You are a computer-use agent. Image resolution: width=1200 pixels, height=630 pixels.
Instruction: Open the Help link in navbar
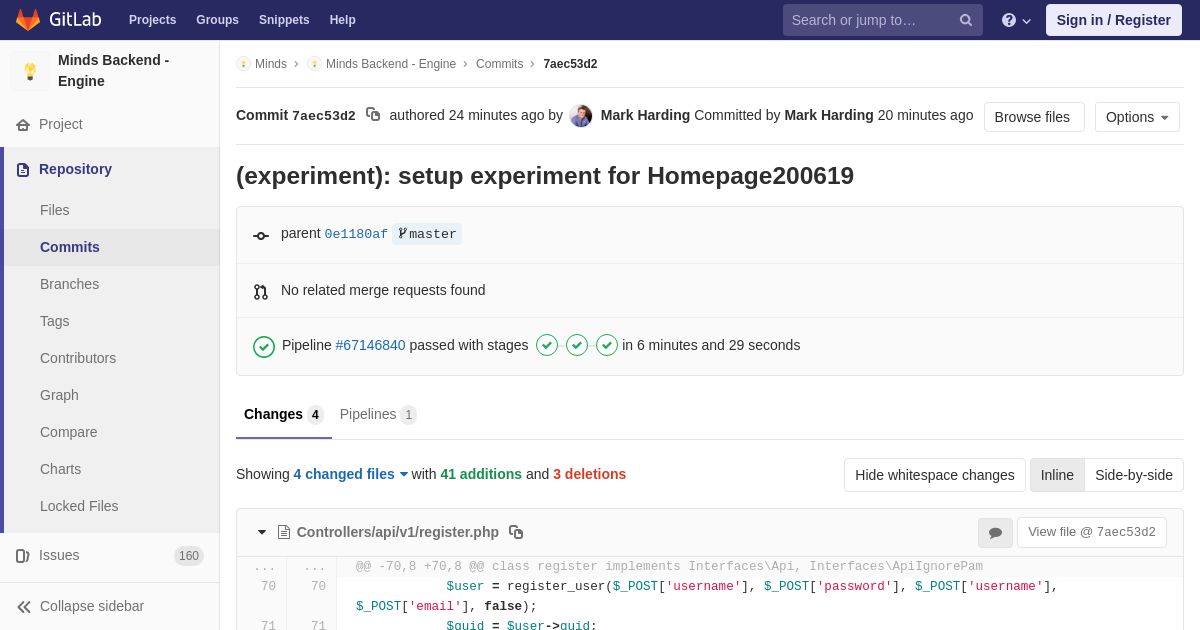343,20
